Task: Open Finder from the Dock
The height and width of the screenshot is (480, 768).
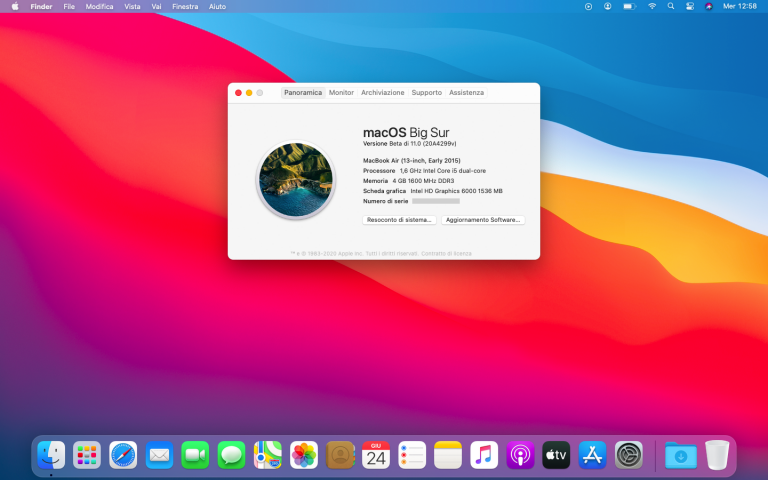Action: pos(51,455)
